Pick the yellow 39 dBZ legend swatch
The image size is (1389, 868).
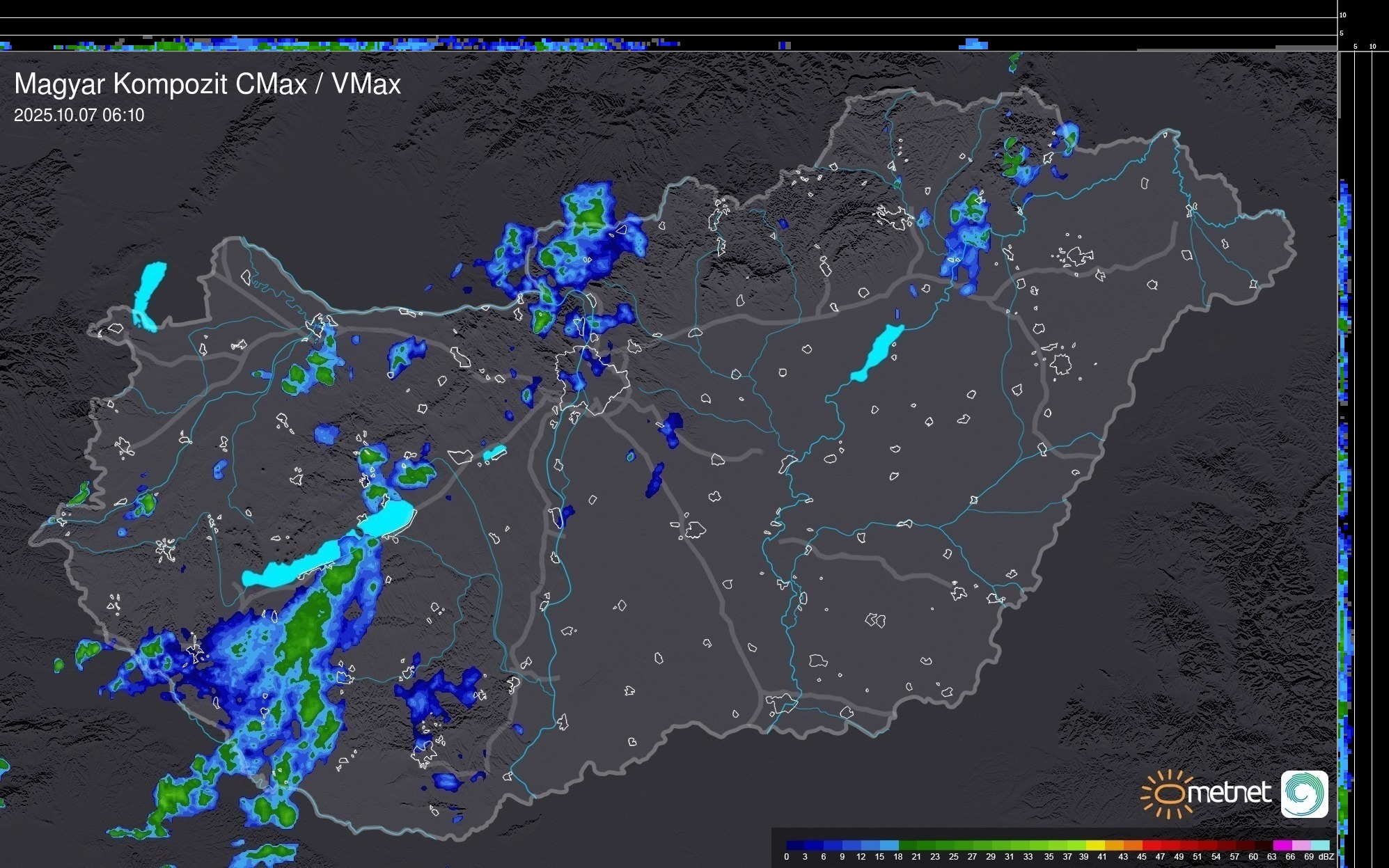tap(1095, 845)
